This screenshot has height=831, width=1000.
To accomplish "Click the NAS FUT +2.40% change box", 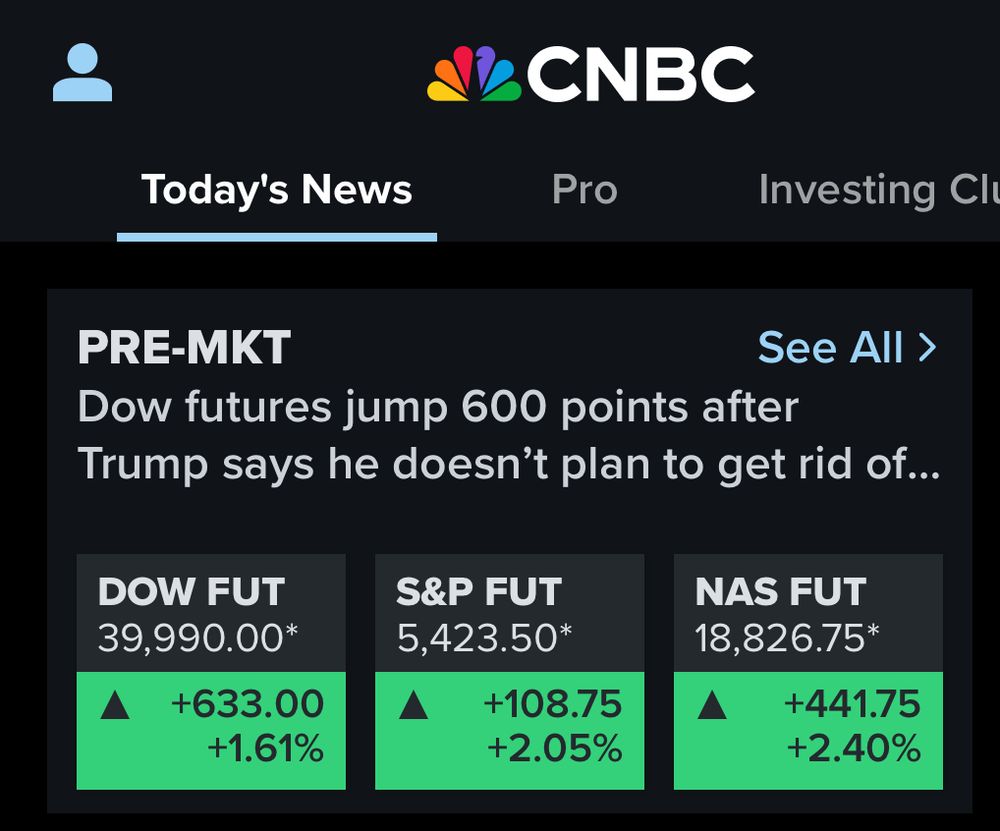I will [x=808, y=731].
